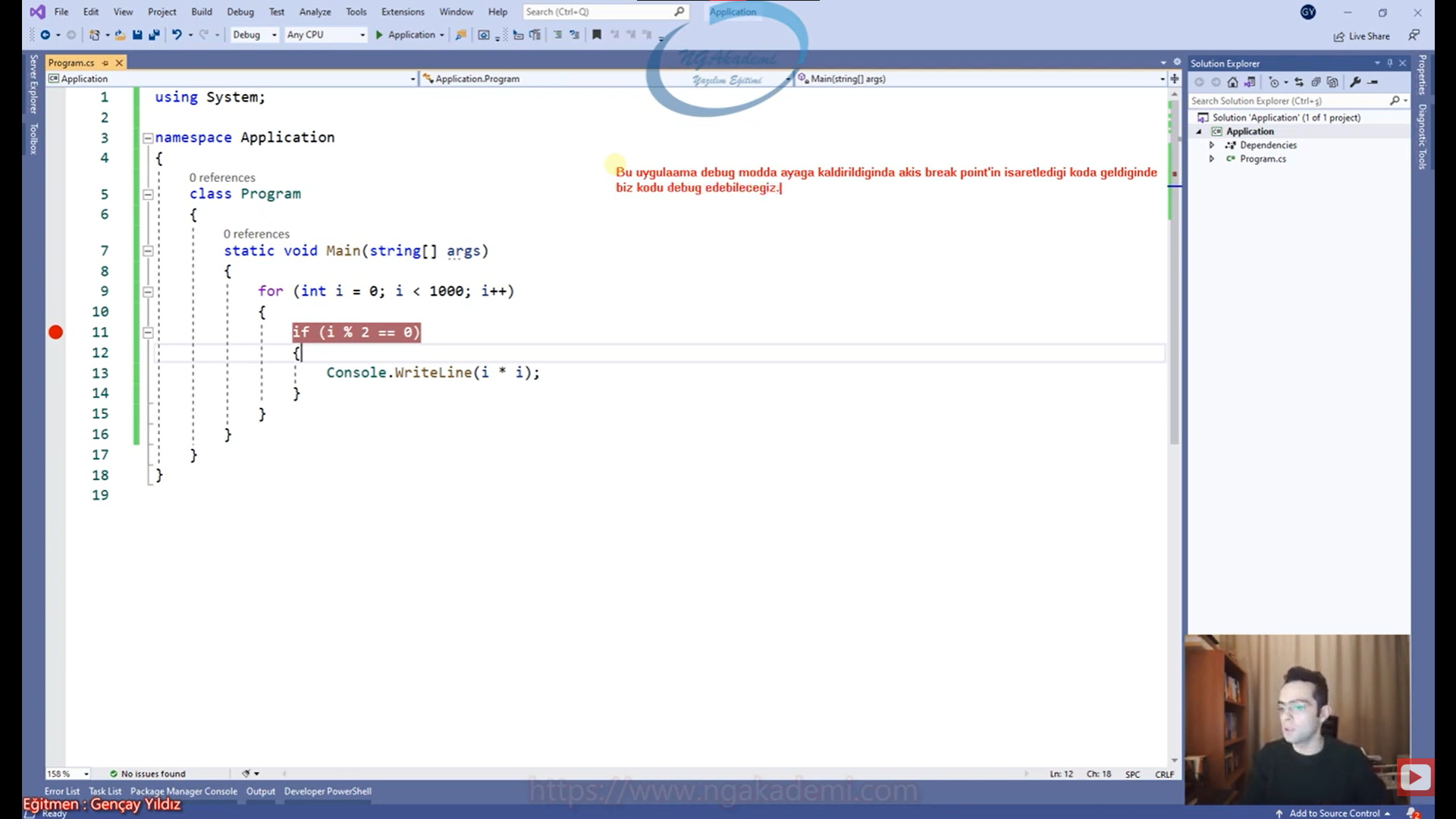Open the Developer PowerShell tab
The image size is (1456, 819).
[328, 791]
